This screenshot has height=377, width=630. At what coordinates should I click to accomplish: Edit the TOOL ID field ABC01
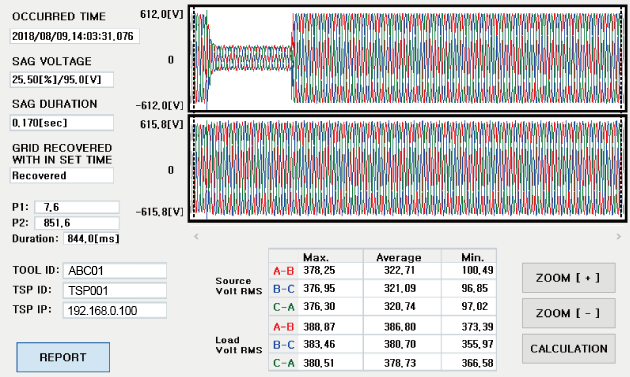point(115,270)
